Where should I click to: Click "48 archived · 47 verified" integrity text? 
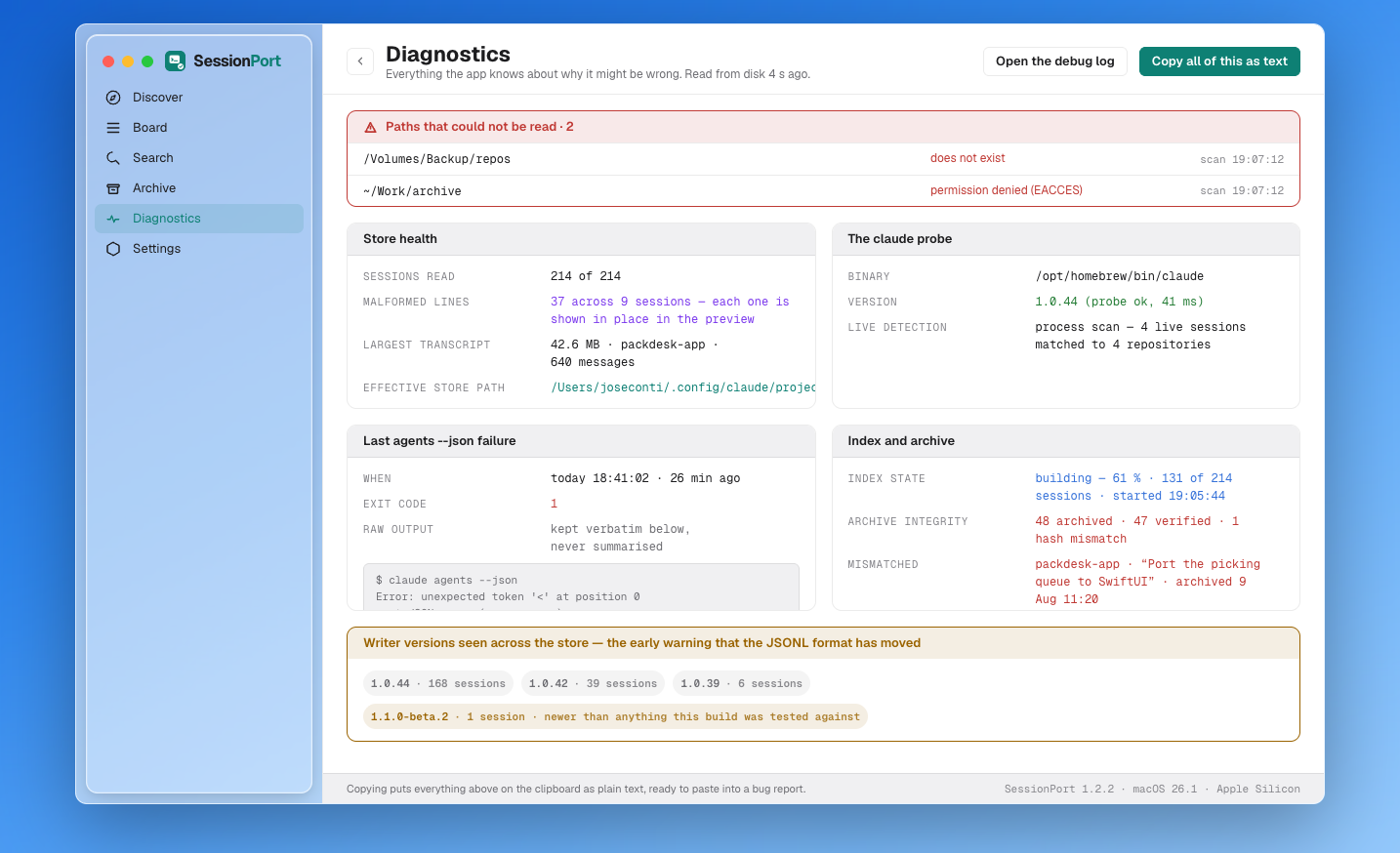1137,530
